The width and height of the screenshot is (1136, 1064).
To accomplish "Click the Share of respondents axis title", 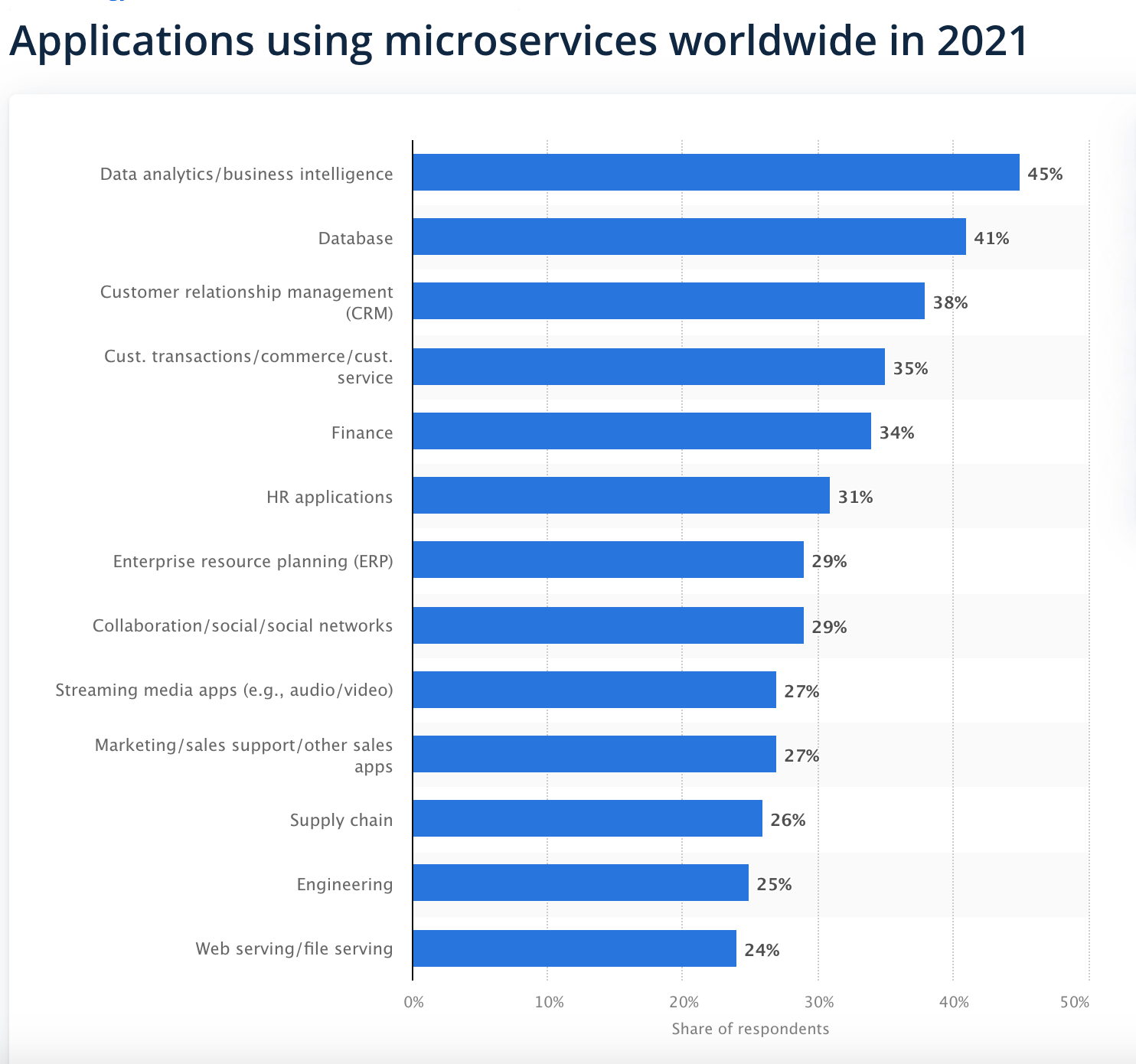I will coord(750,1029).
